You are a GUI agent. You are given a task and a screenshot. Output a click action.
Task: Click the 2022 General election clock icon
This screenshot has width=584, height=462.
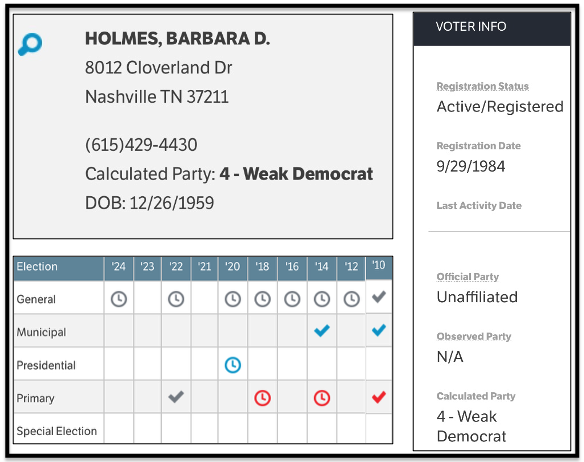click(x=176, y=299)
